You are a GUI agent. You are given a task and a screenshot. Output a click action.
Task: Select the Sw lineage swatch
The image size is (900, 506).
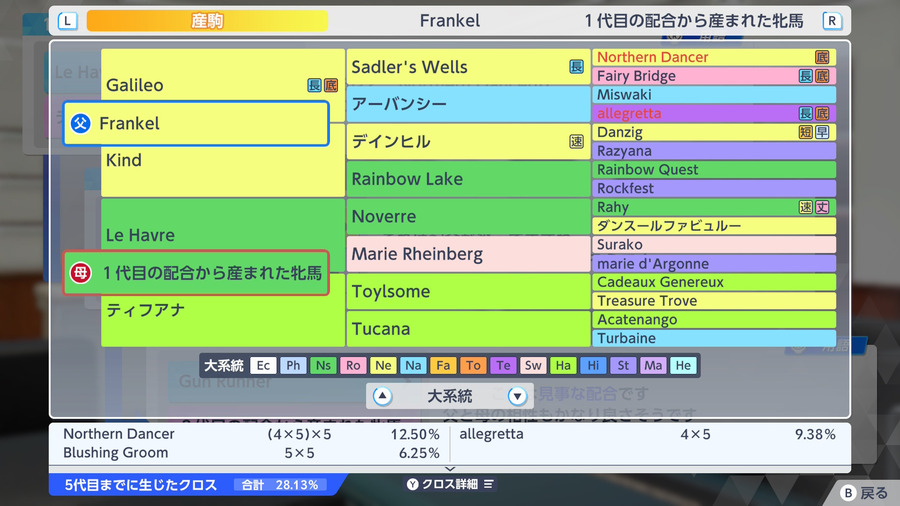[x=533, y=365]
